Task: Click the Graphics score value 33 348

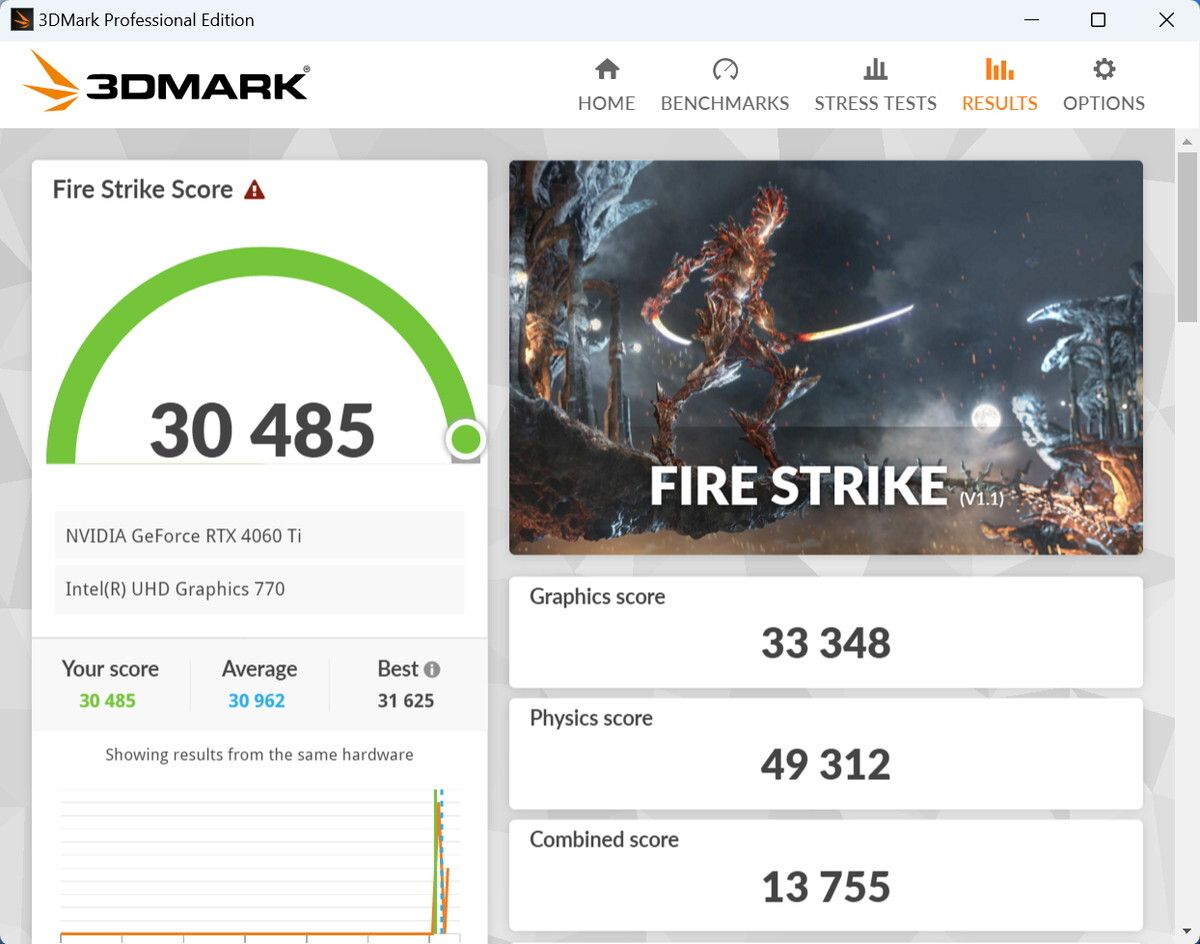Action: click(826, 643)
